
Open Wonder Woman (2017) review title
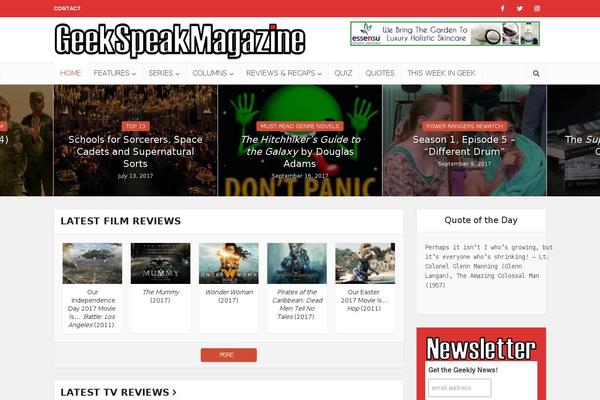(229, 296)
